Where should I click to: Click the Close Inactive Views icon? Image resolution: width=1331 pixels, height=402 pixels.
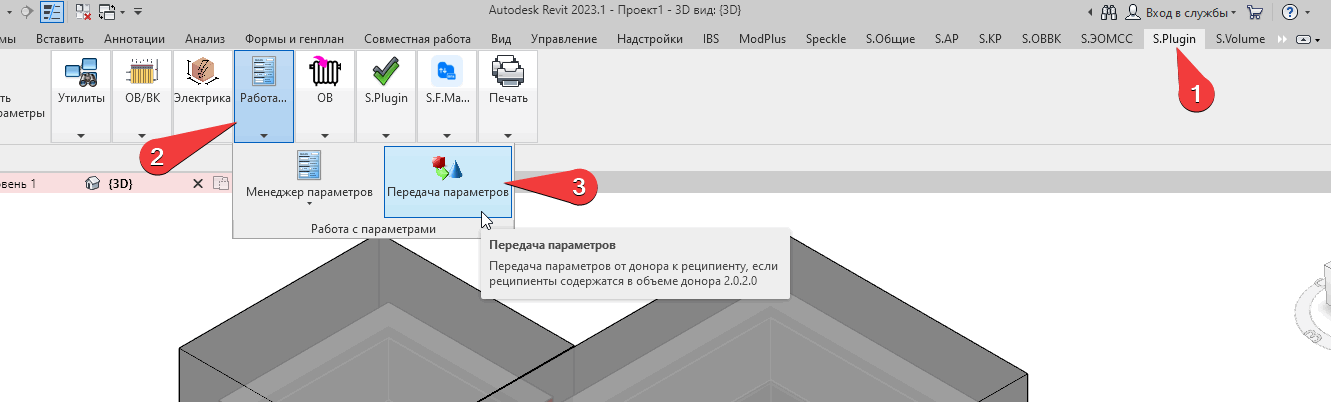tap(82, 12)
